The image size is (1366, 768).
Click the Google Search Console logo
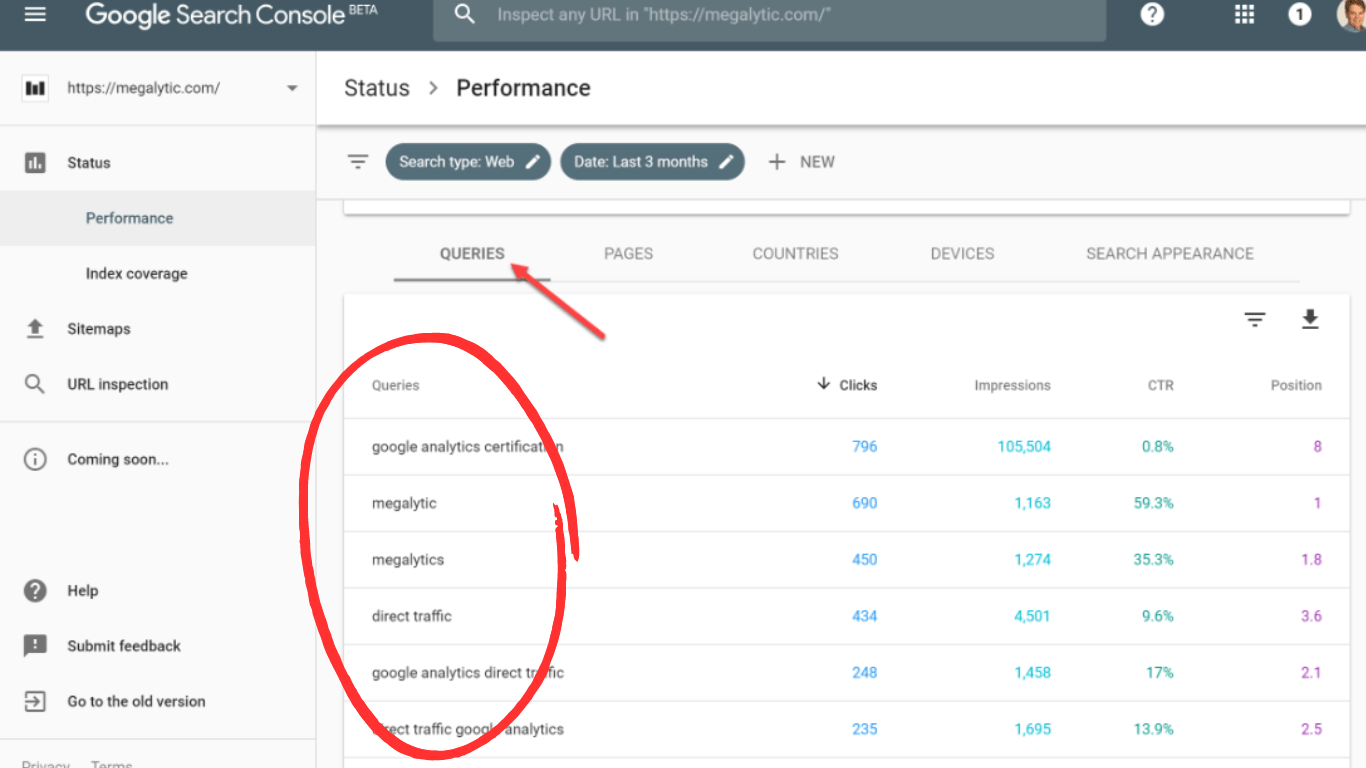[x=232, y=15]
